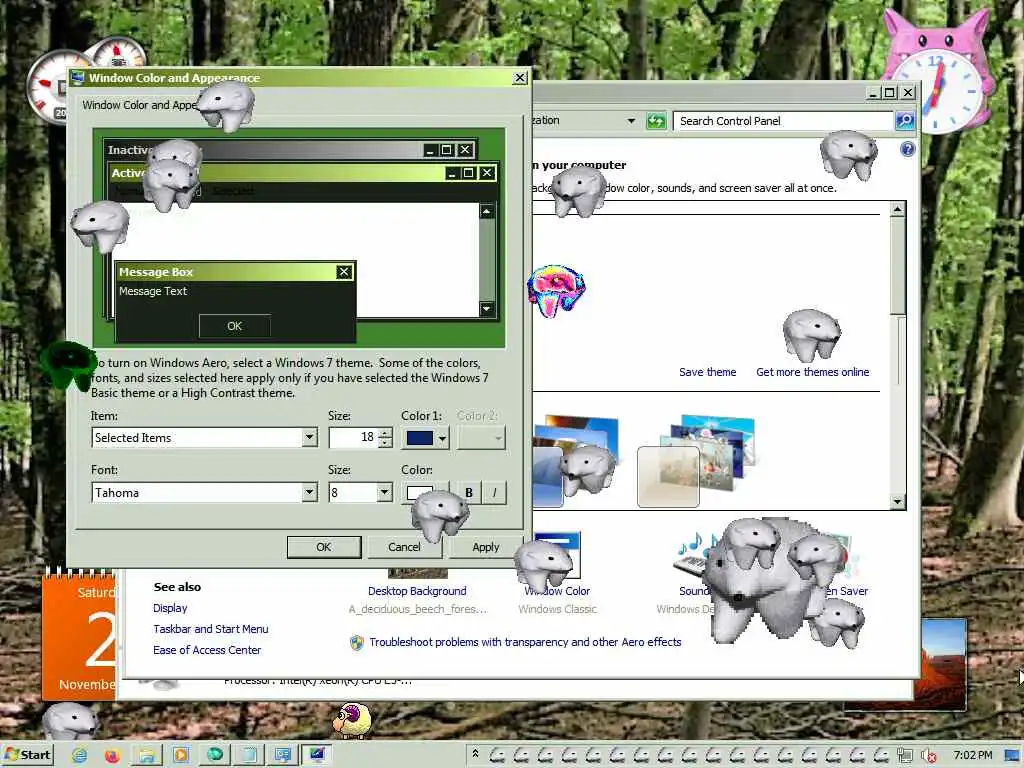Viewport: 1024px width, 768px height.
Task: Click the Size field showing 18
Action: point(354,438)
